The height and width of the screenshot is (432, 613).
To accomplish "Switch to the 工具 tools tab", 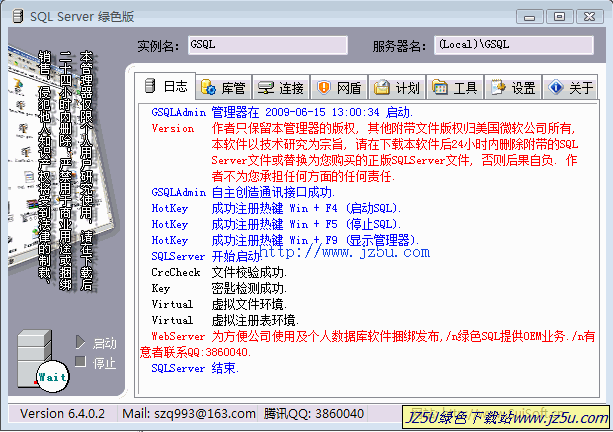I will (x=455, y=88).
